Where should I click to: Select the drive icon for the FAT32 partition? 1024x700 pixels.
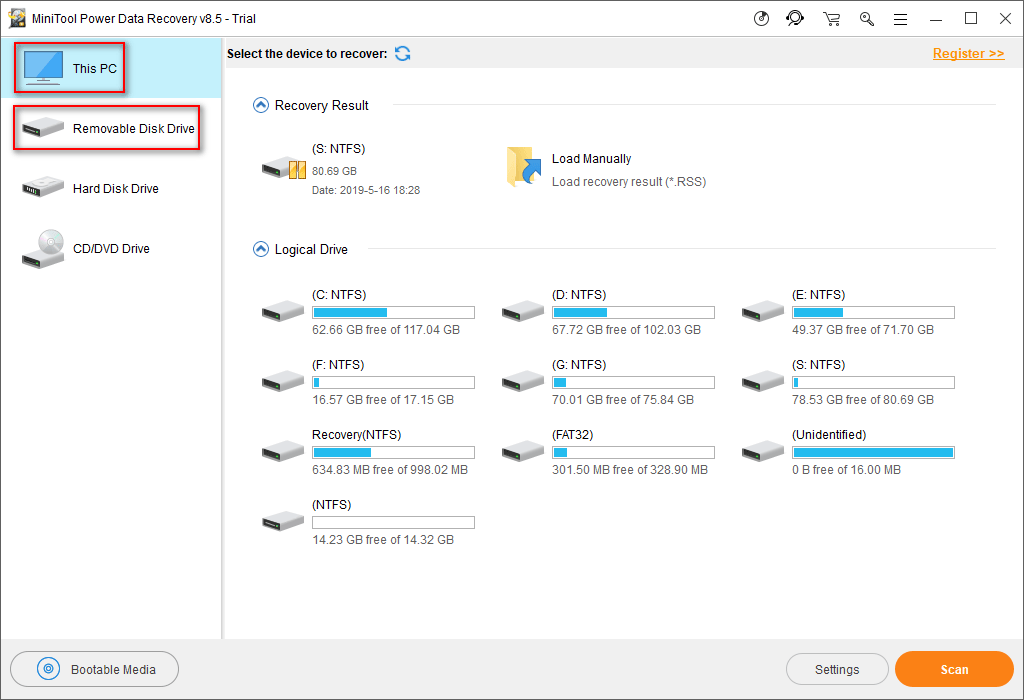click(522, 450)
